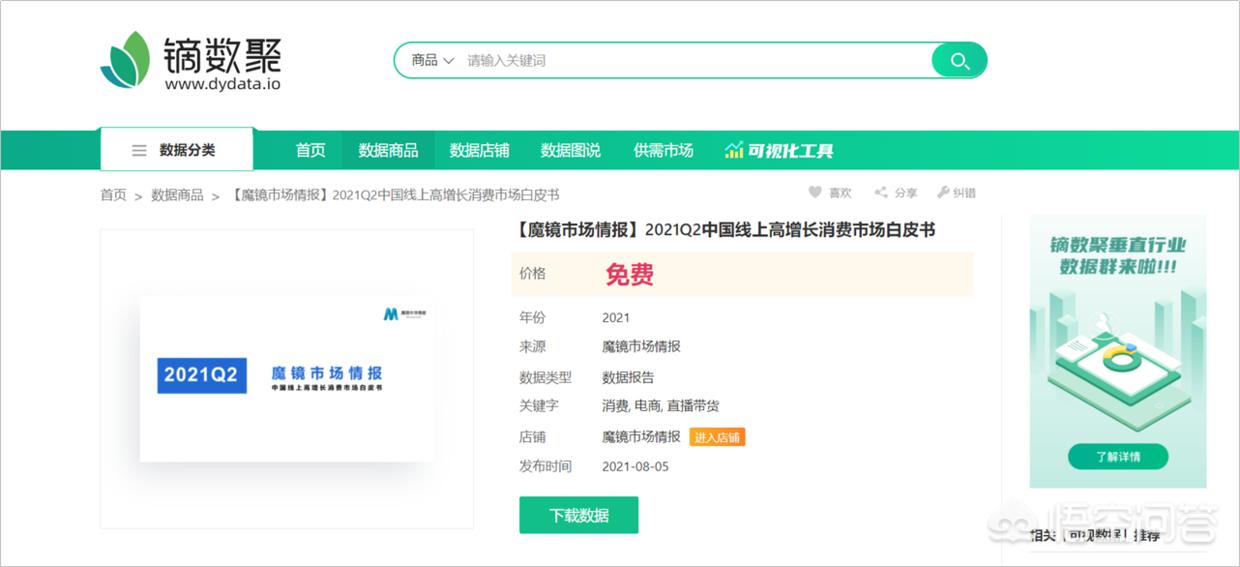
Task: Open the 数据图说 nav tab
Action: click(x=570, y=150)
